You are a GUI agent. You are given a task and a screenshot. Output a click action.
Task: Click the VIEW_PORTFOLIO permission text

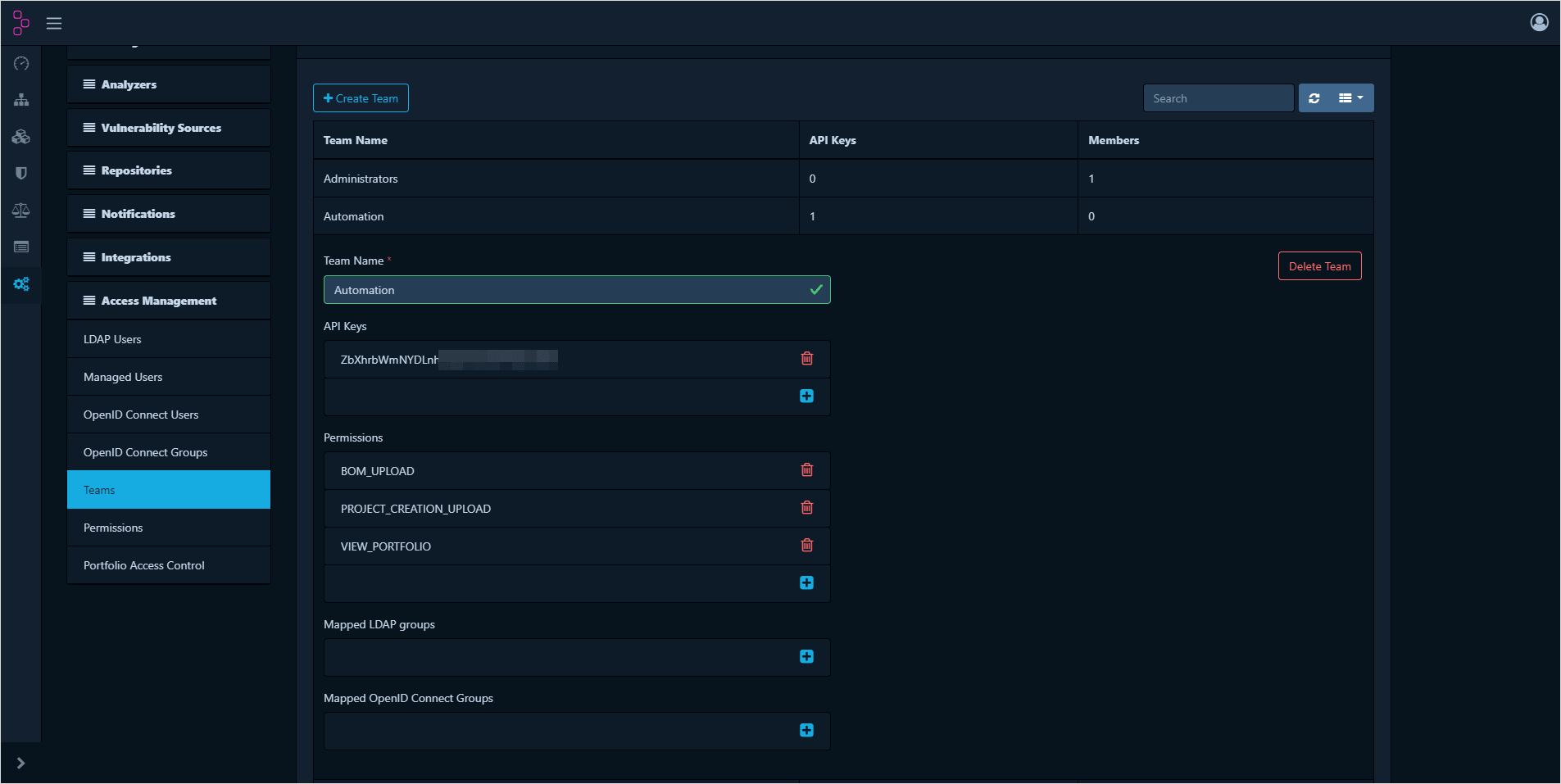click(386, 546)
